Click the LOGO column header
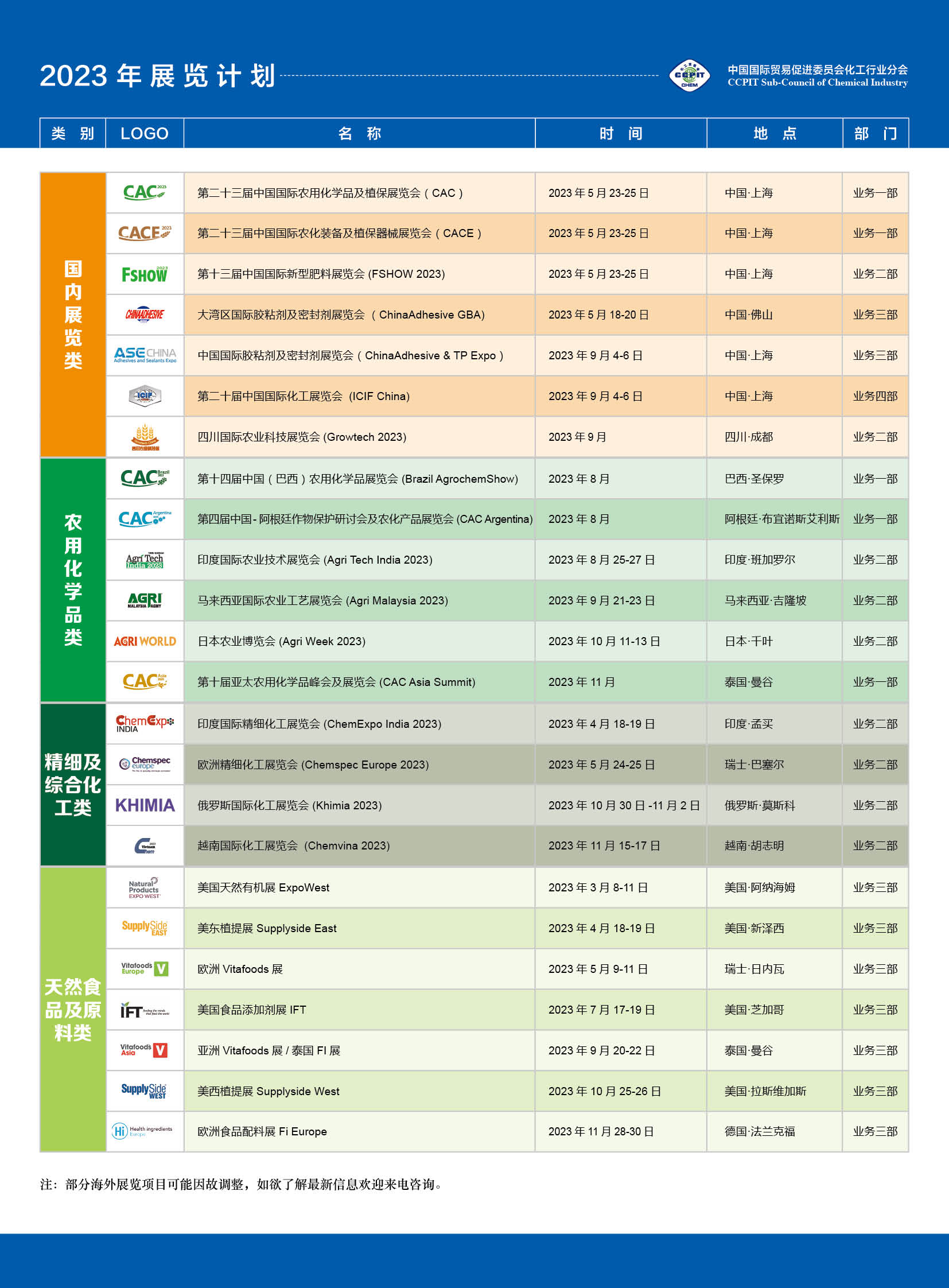Viewport: 949px width, 1288px height. click(145, 133)
